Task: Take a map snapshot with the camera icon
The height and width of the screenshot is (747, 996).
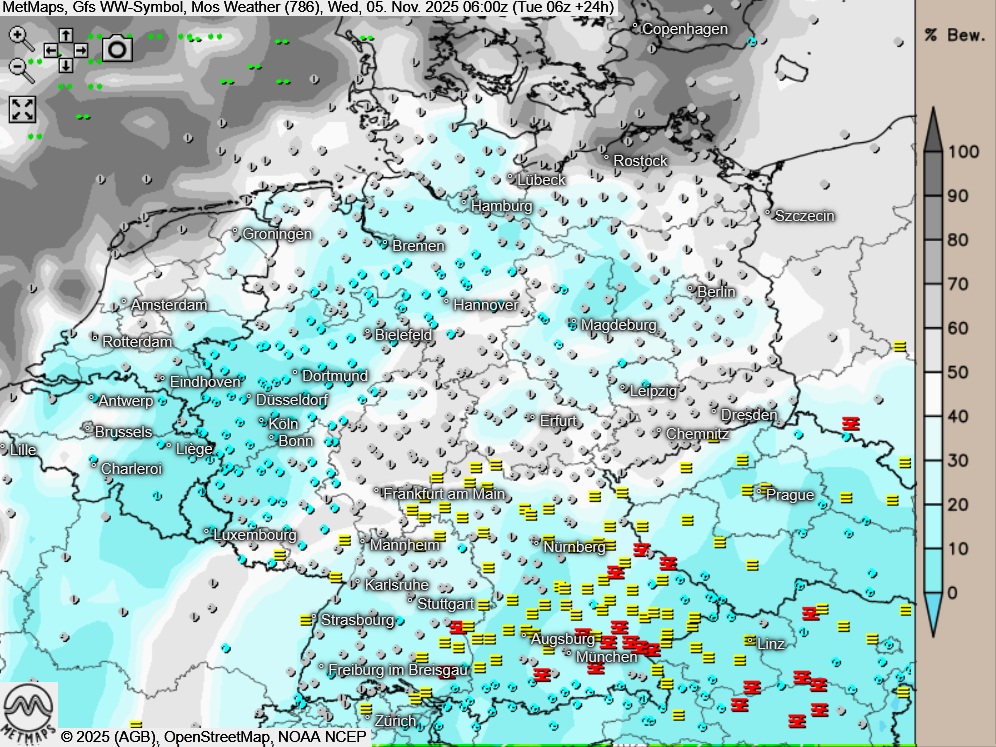Action: [118, 48]
